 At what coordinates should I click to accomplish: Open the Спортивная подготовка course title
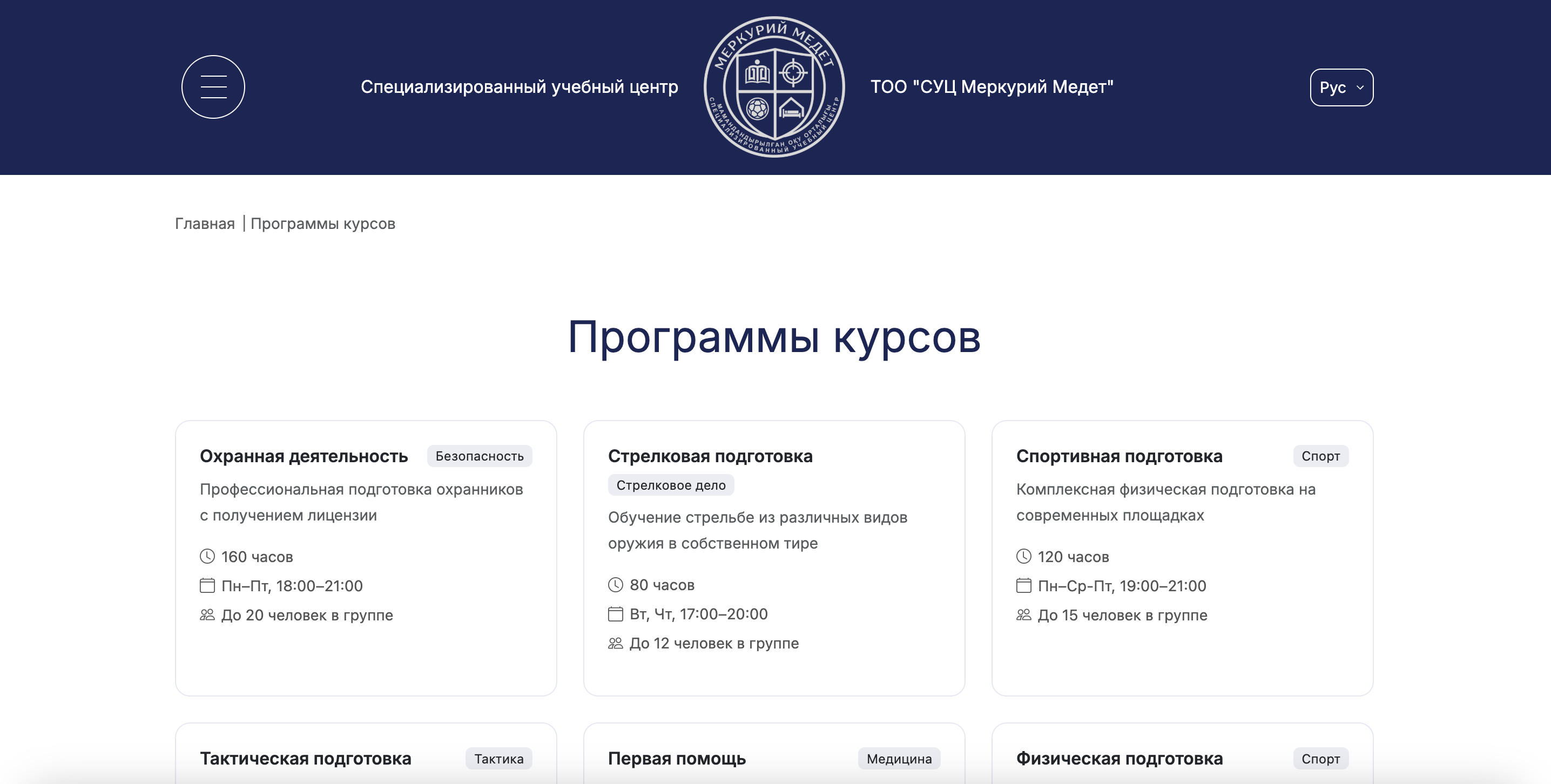pyautogui.click(x=1118, y=456)
